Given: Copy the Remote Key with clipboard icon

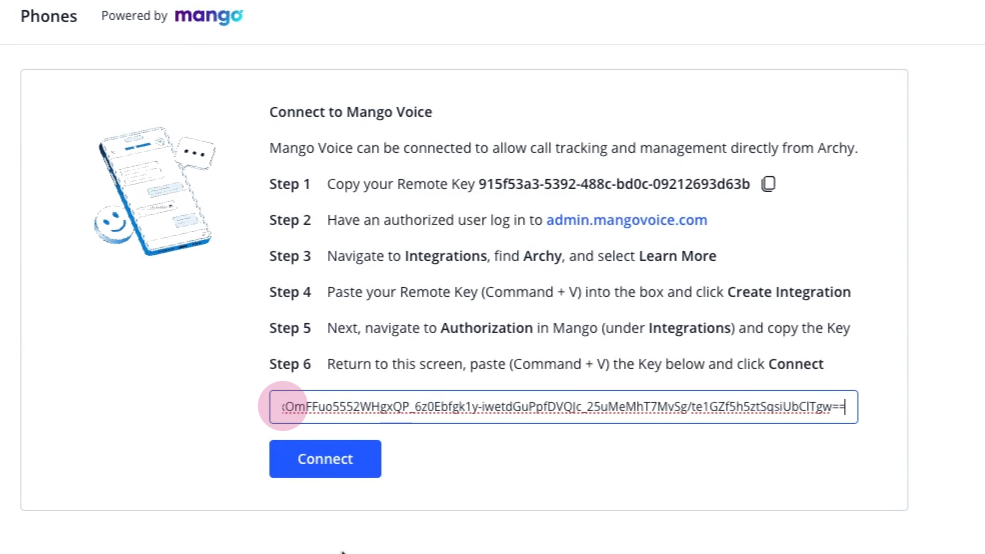Looking at the screenshot, I should (768, 184).
